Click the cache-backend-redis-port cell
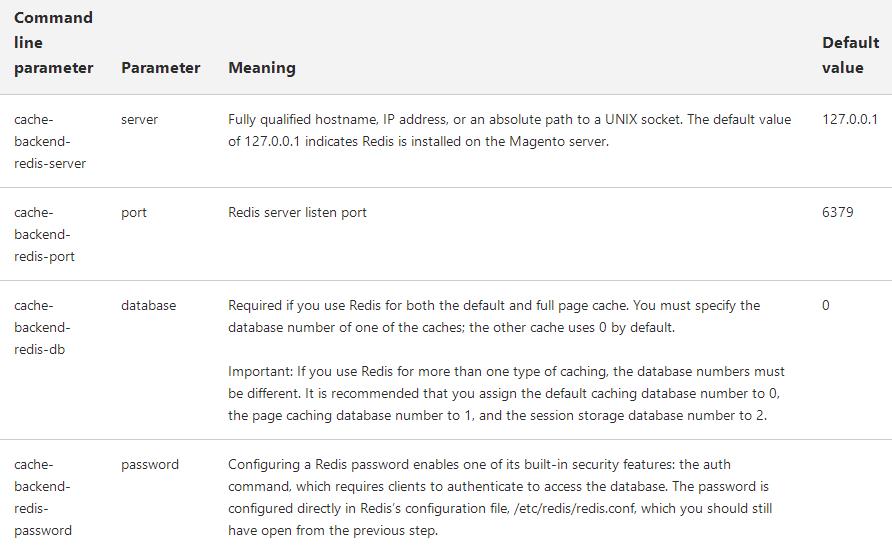Screen dimensions: 892x549 [x=44, y=234]
